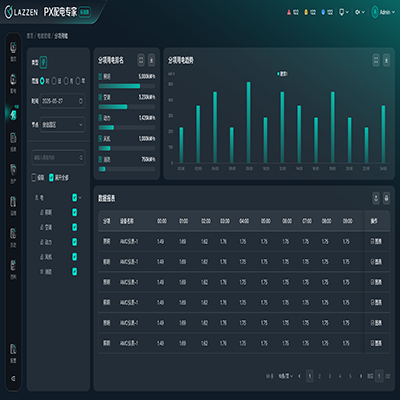
Task: Select the second period radio button
Action: (54, 81)
